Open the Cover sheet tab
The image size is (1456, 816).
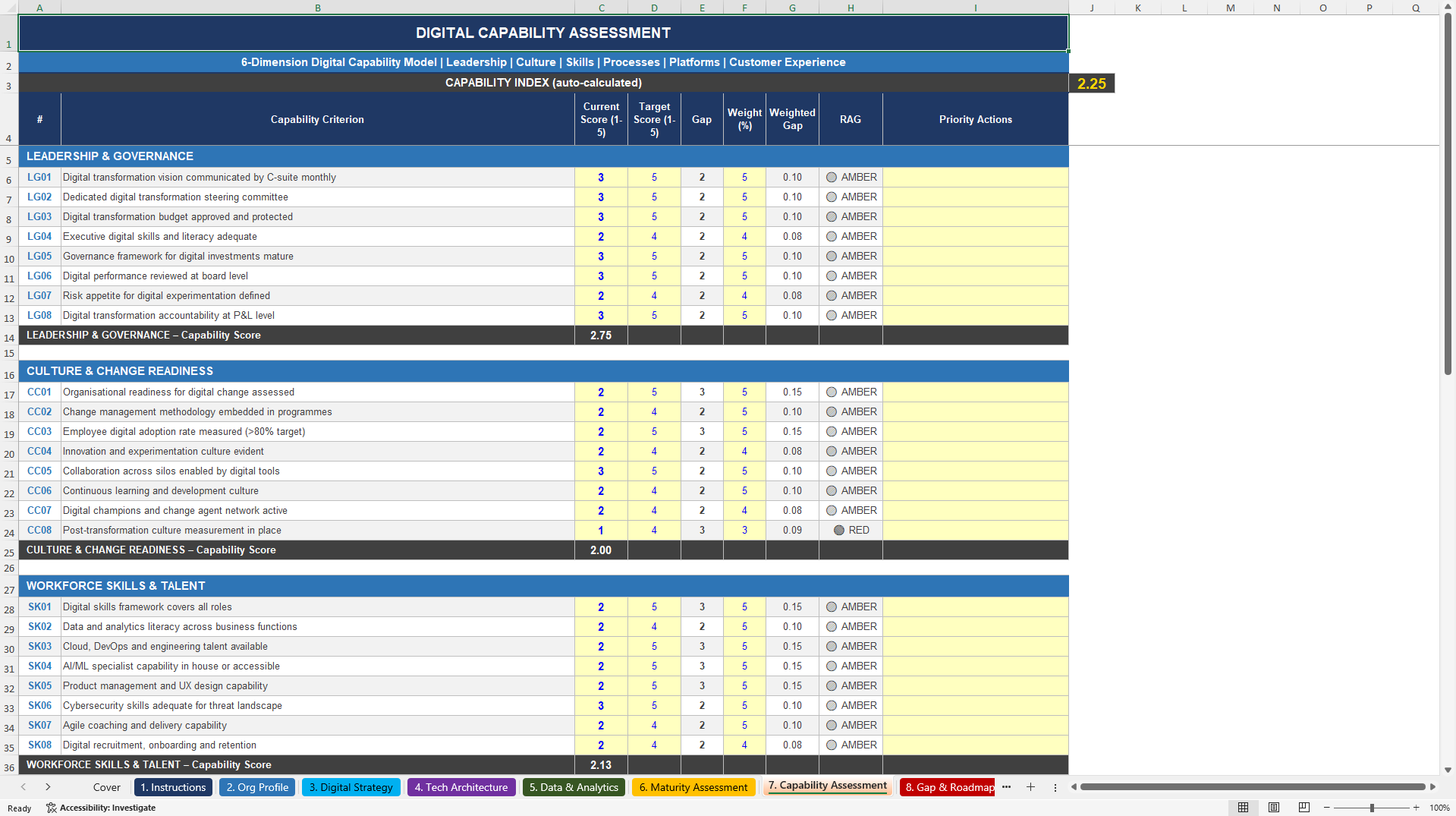pos(107,787)
